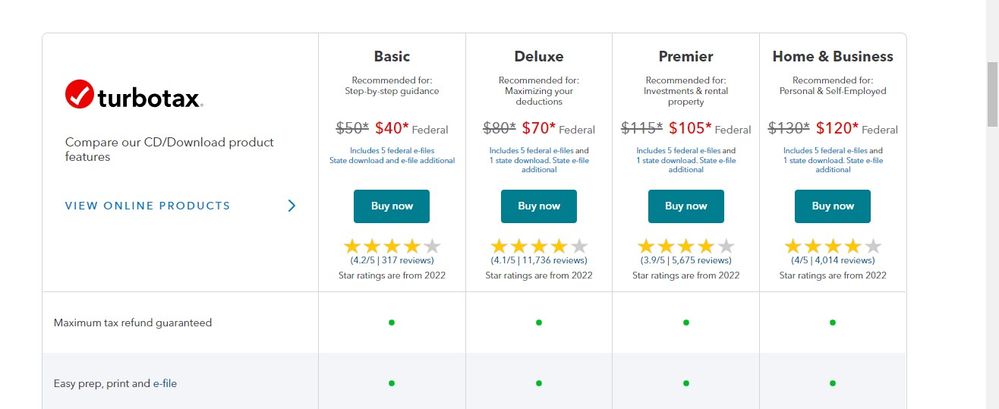Click the Deluxe column heading

539,56
